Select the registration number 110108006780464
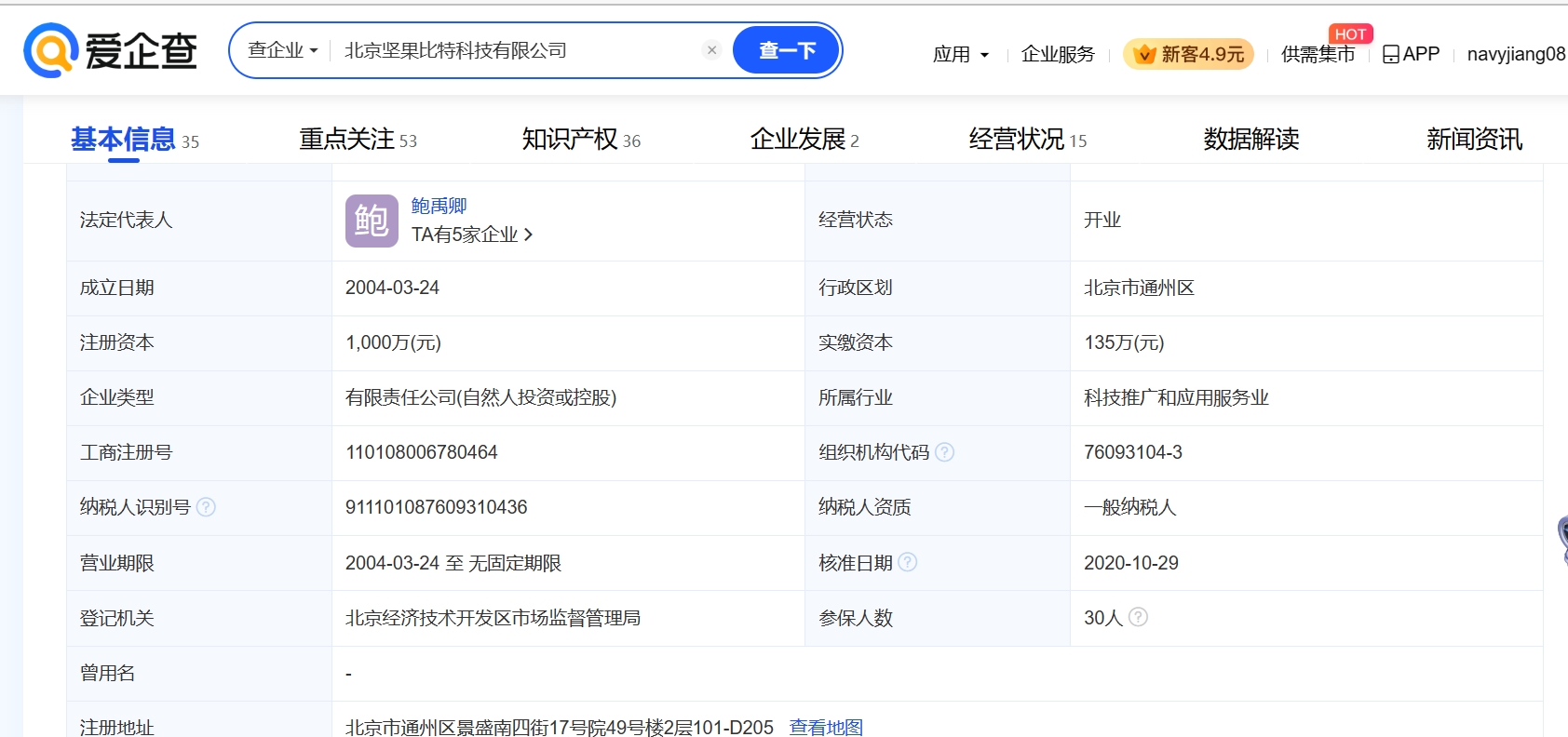This screenshot has height=737, width=1568. click(x=421, y=452)
